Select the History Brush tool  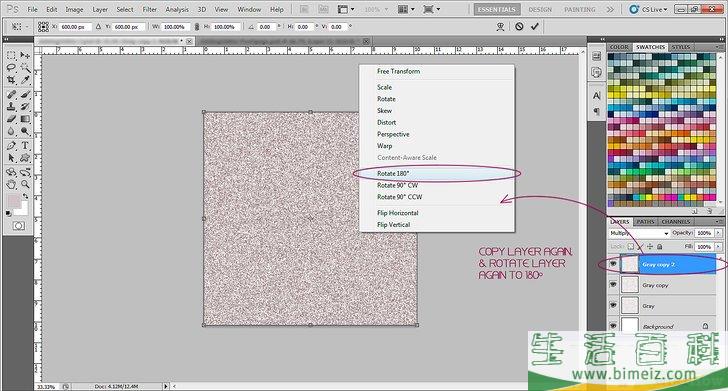(x=25, y=107)
